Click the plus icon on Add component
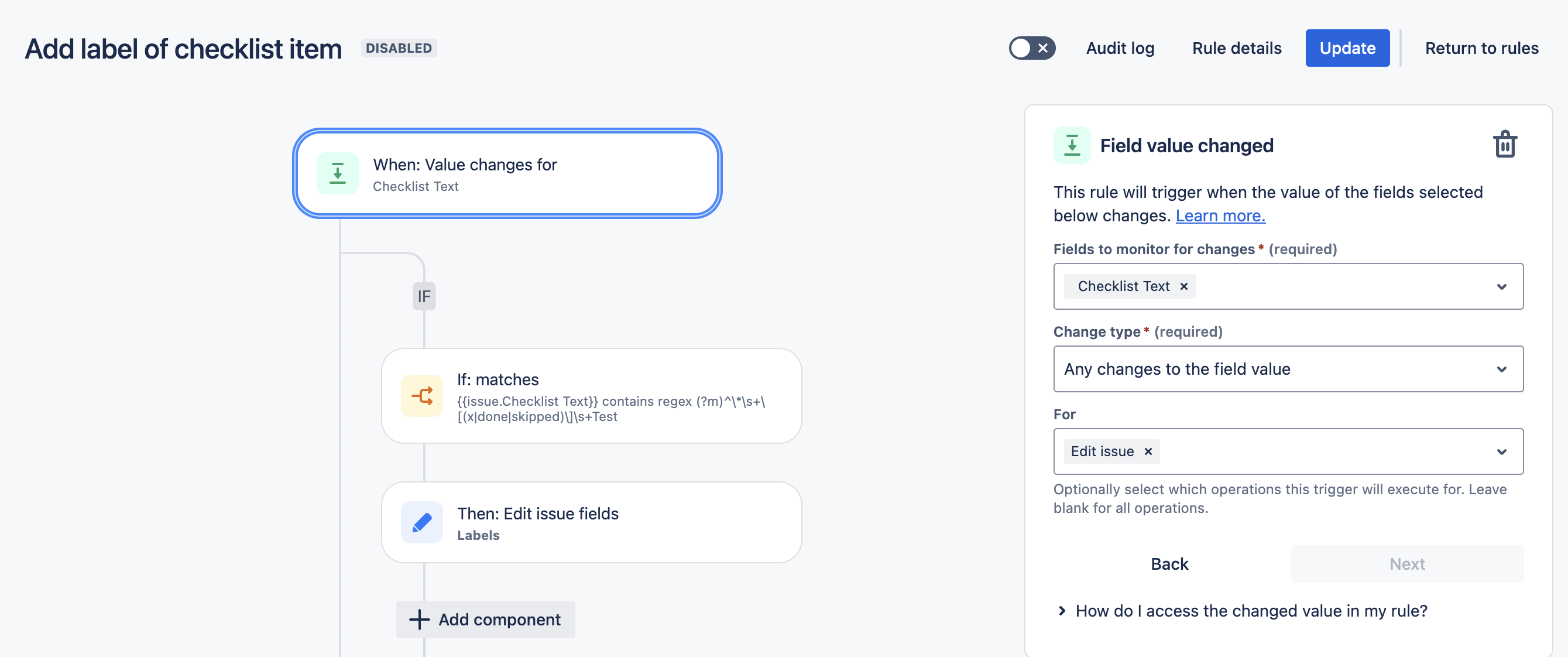 click(x=419, y=620)
